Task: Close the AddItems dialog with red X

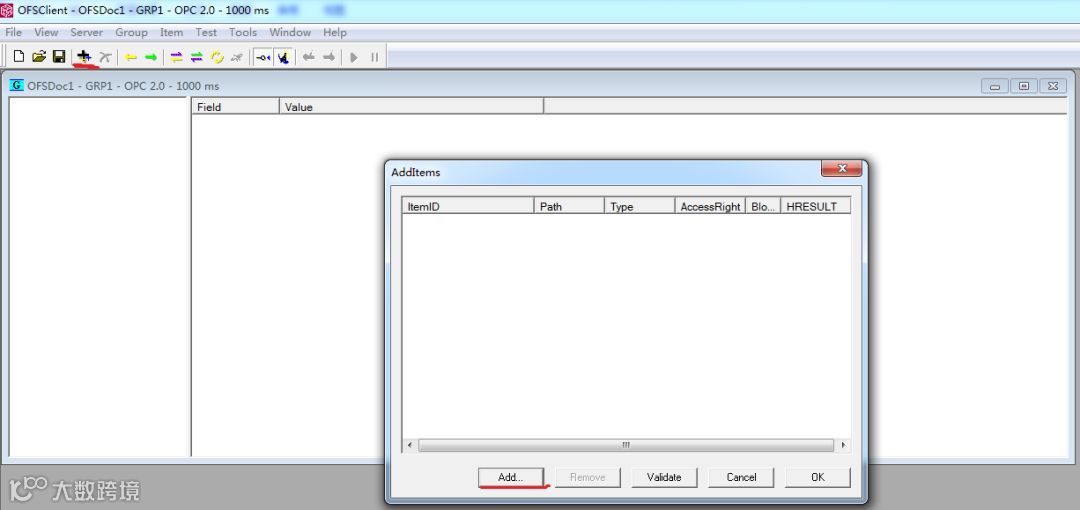Action: [x=842, y=168]
